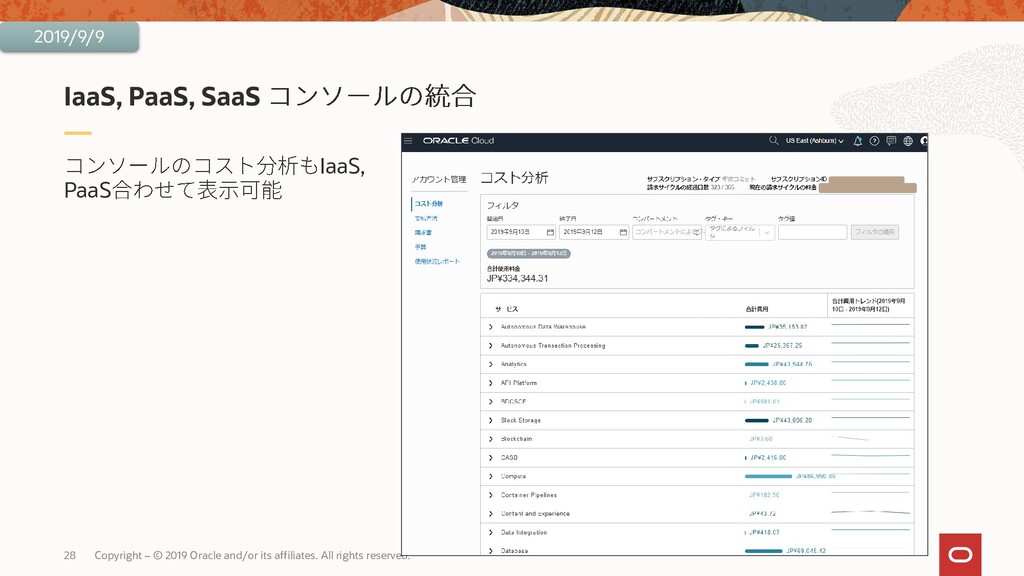Click the JP¥418.07 Data Integration cost
This screenshot has height=576, width=1024.
click(x=764, y=532)
